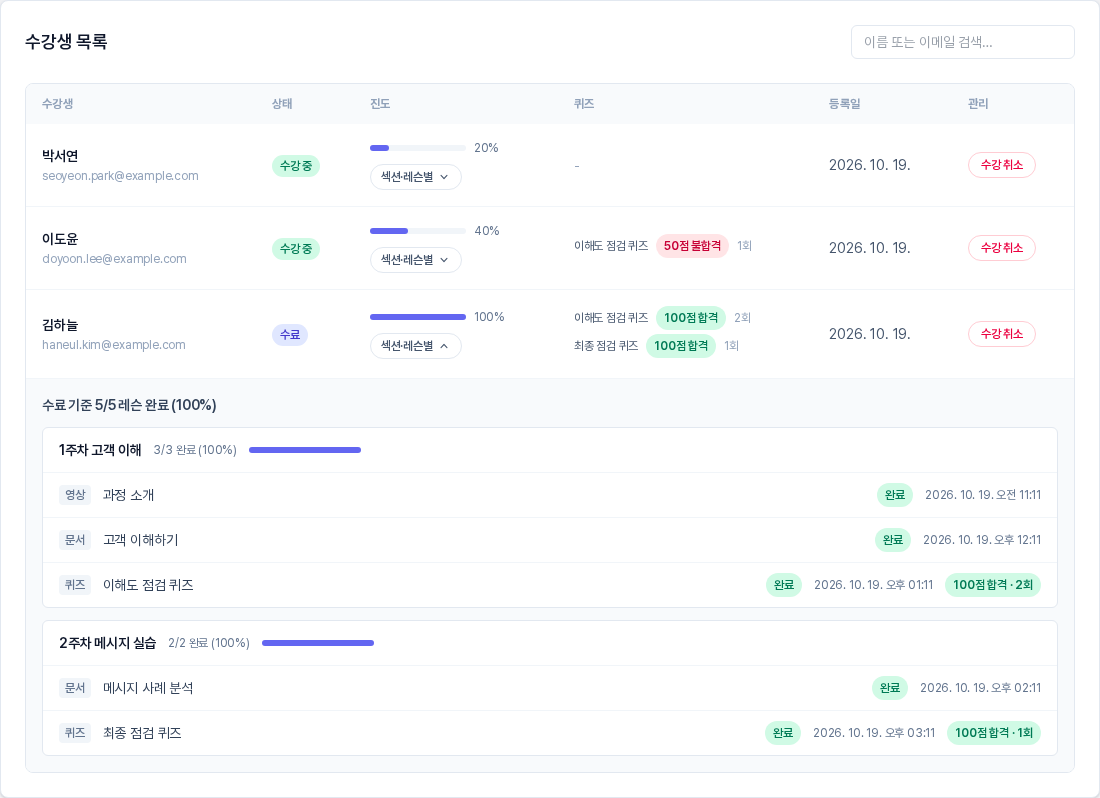
Task: Click the student name 이도윤
Action: (60, 238)
